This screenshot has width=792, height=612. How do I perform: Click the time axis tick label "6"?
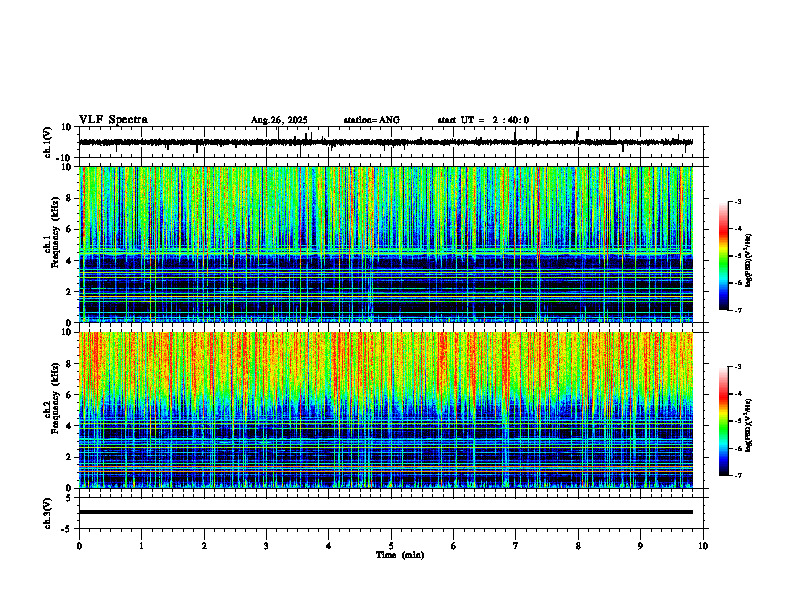point(454,546)
